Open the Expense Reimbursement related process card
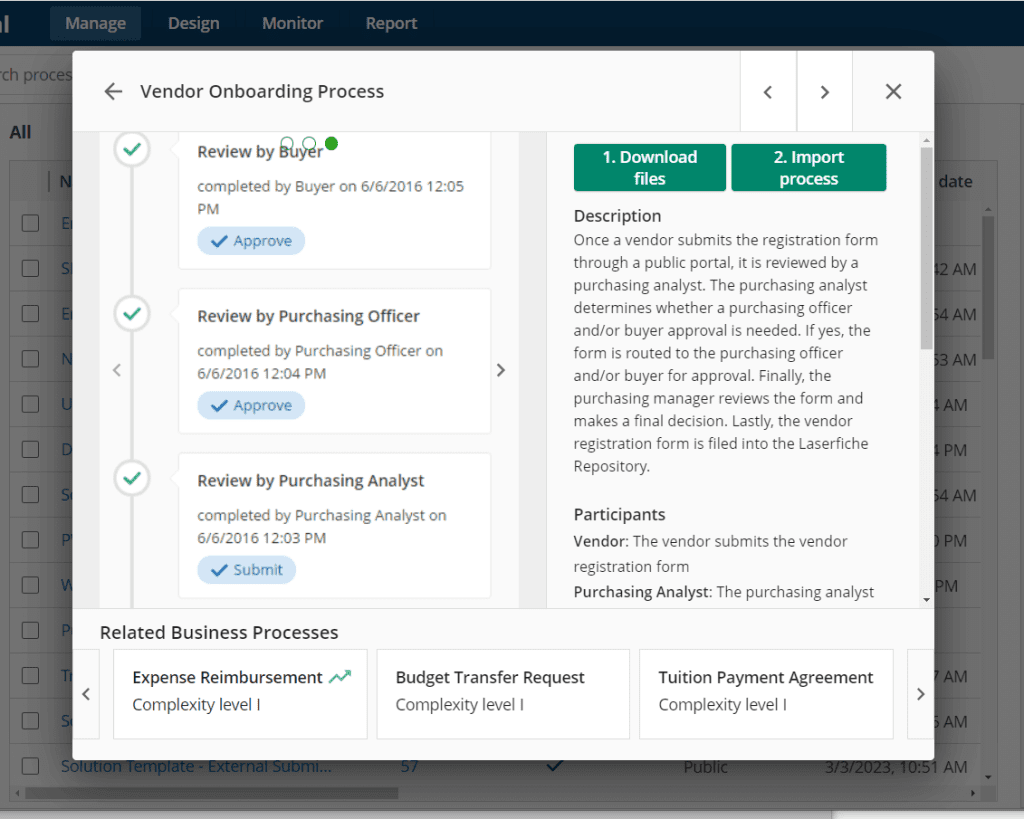 [240, 694]
